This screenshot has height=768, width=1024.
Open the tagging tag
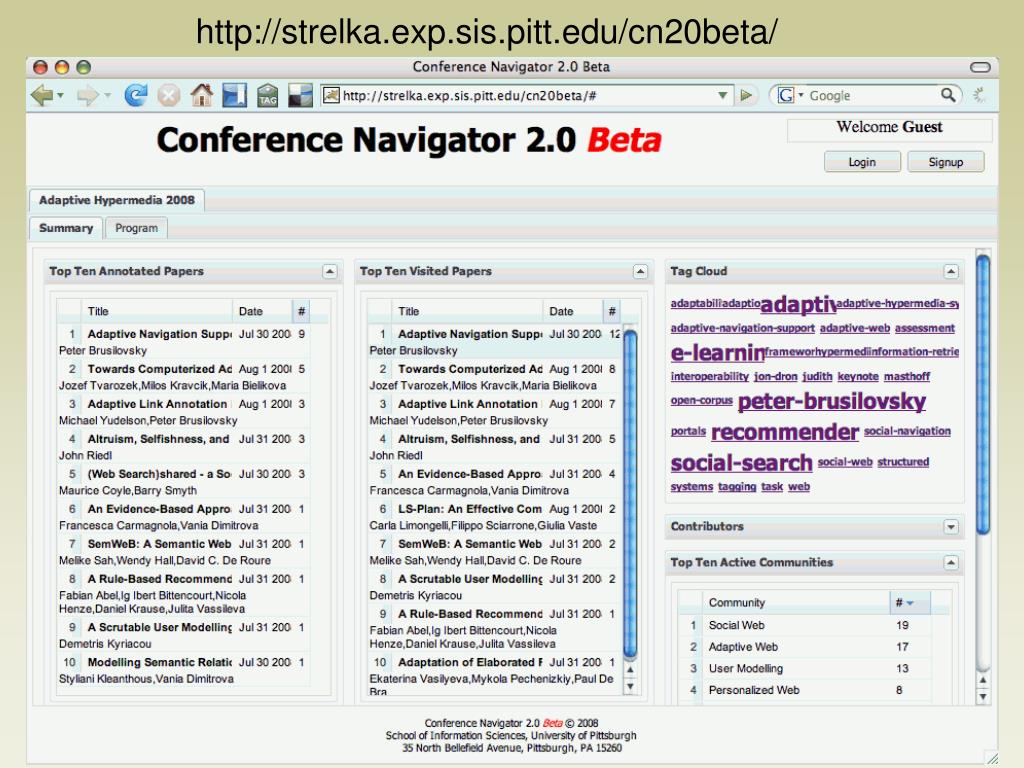pos(737,487)
